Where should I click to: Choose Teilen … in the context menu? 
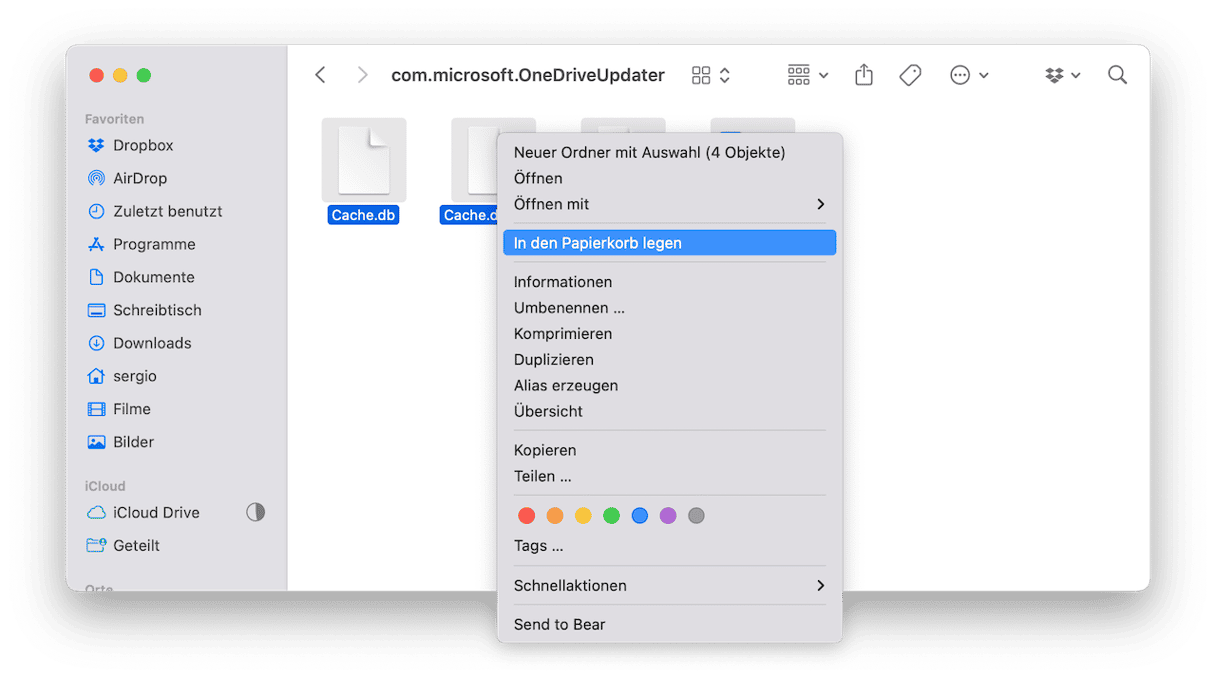[x=670, y=476]
